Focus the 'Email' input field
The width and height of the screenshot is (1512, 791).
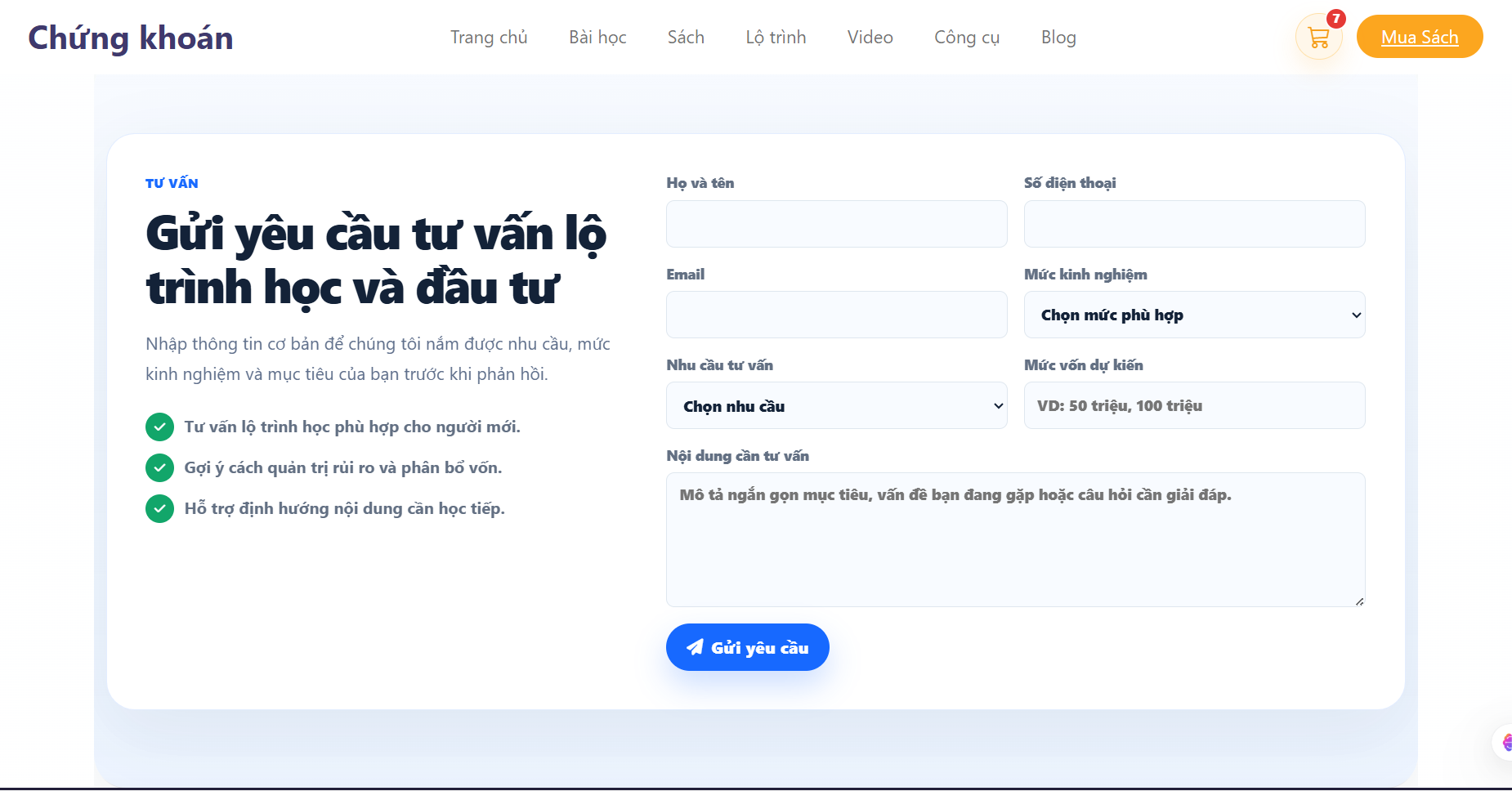click(x=837, y=315)
